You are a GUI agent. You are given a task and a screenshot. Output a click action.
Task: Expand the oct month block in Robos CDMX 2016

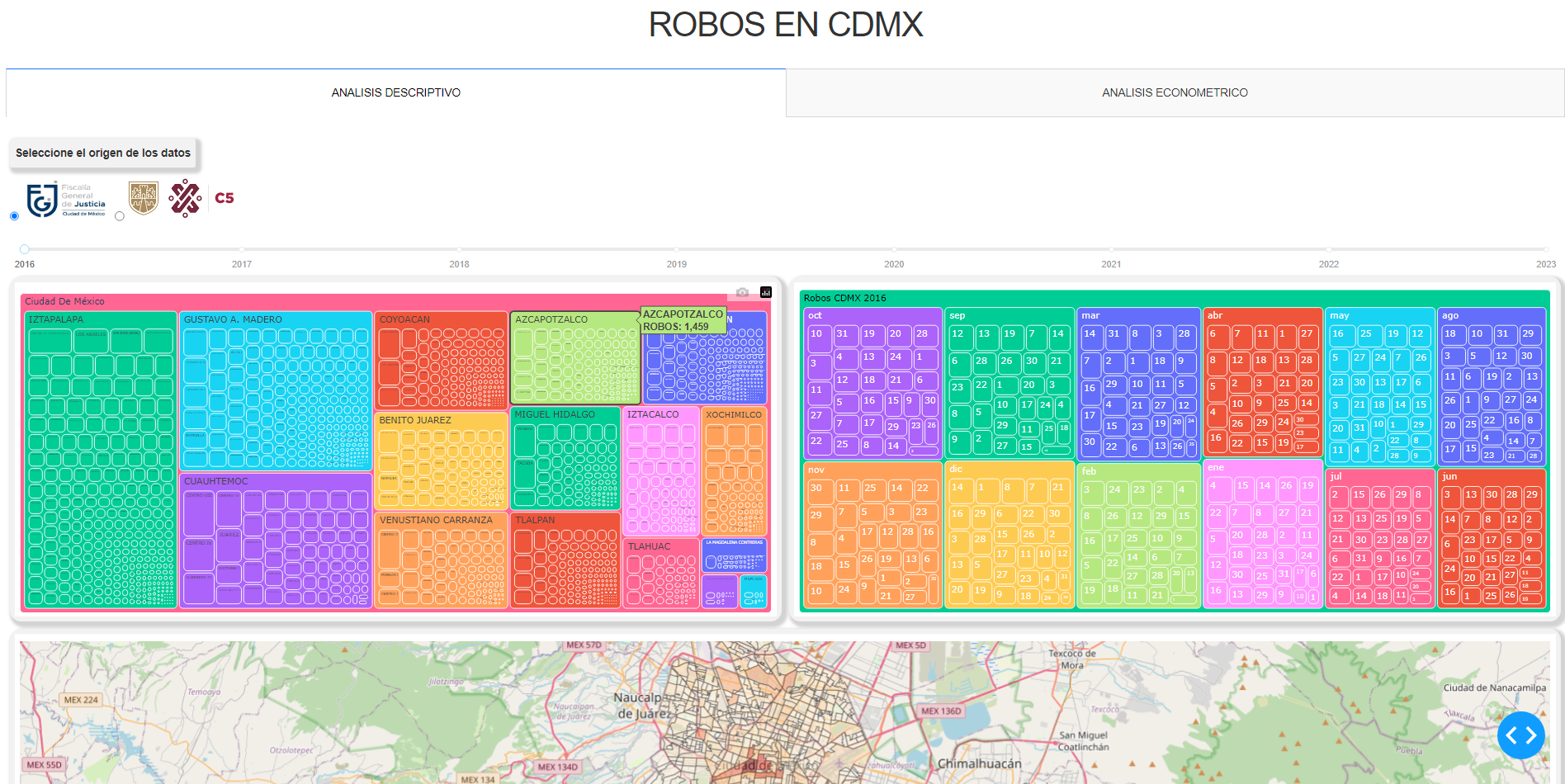pyautogui.click(x=815, y=315)
